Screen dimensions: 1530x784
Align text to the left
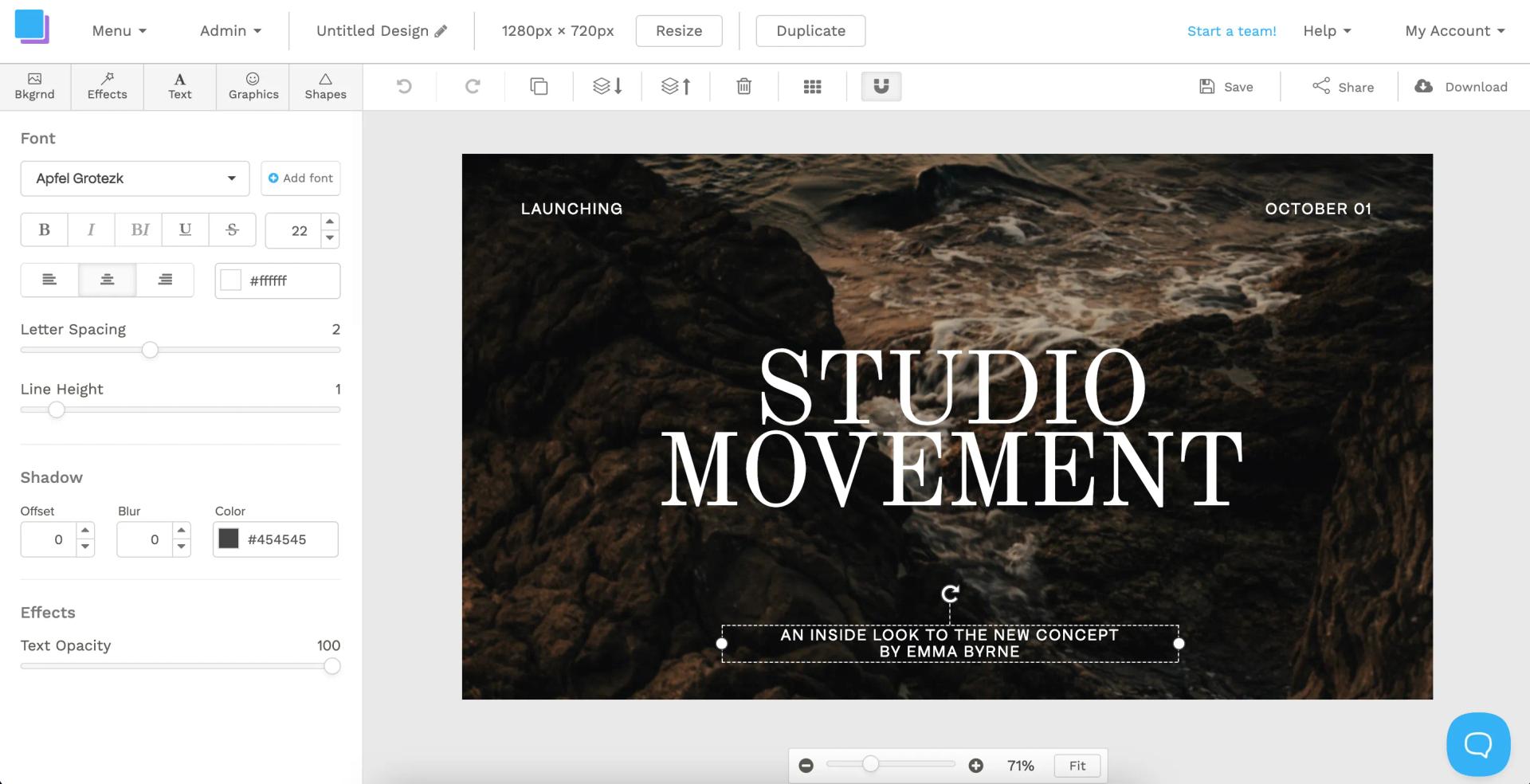click(49, 280)
